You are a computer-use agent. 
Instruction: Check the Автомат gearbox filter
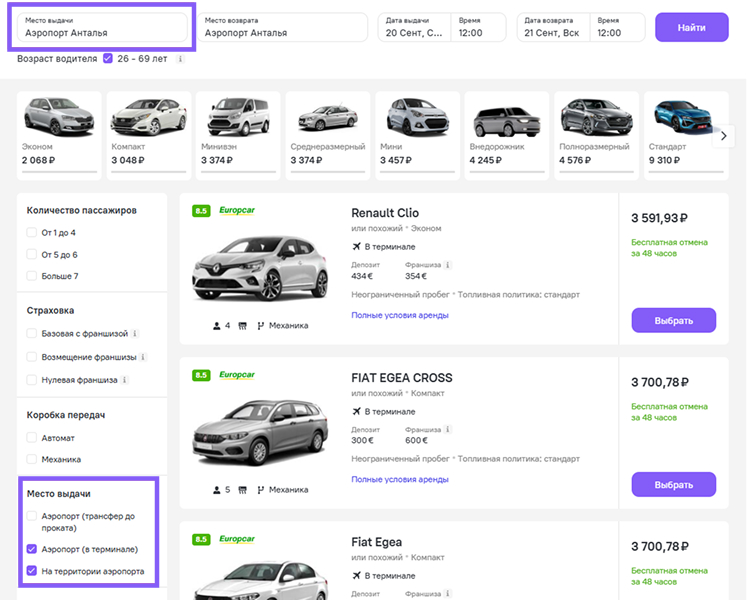(31, 437)
